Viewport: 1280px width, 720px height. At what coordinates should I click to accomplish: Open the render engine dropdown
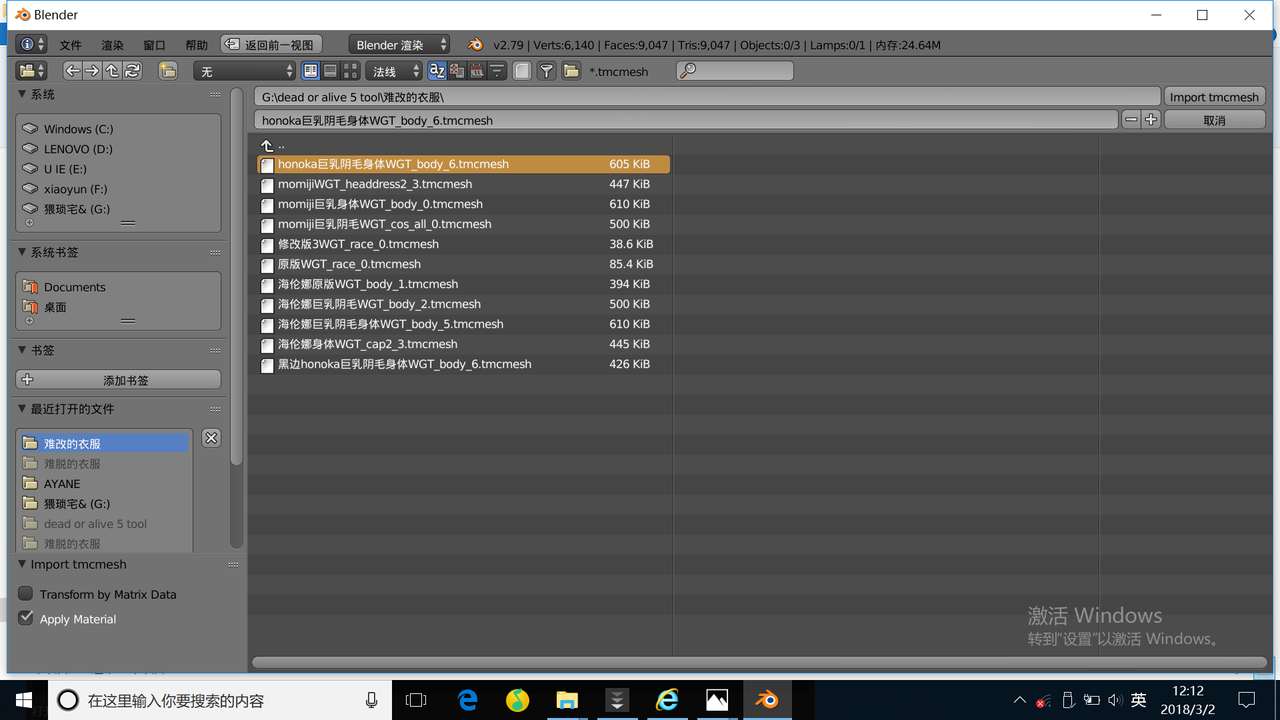point(399,45)
